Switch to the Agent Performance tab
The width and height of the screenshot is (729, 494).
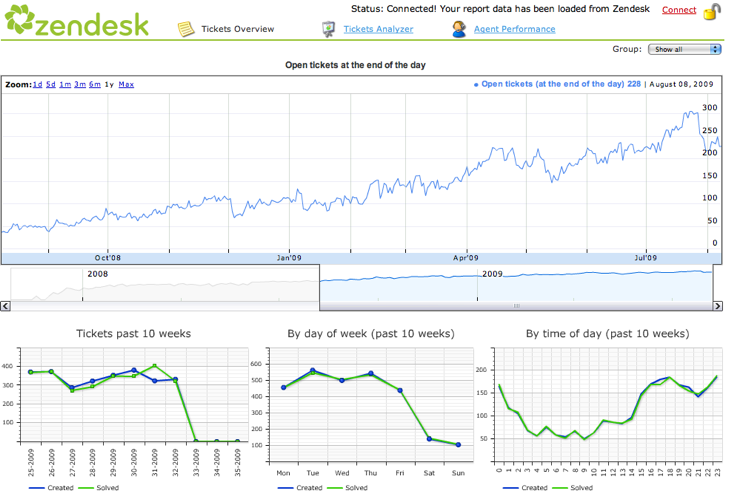point(515,29)
